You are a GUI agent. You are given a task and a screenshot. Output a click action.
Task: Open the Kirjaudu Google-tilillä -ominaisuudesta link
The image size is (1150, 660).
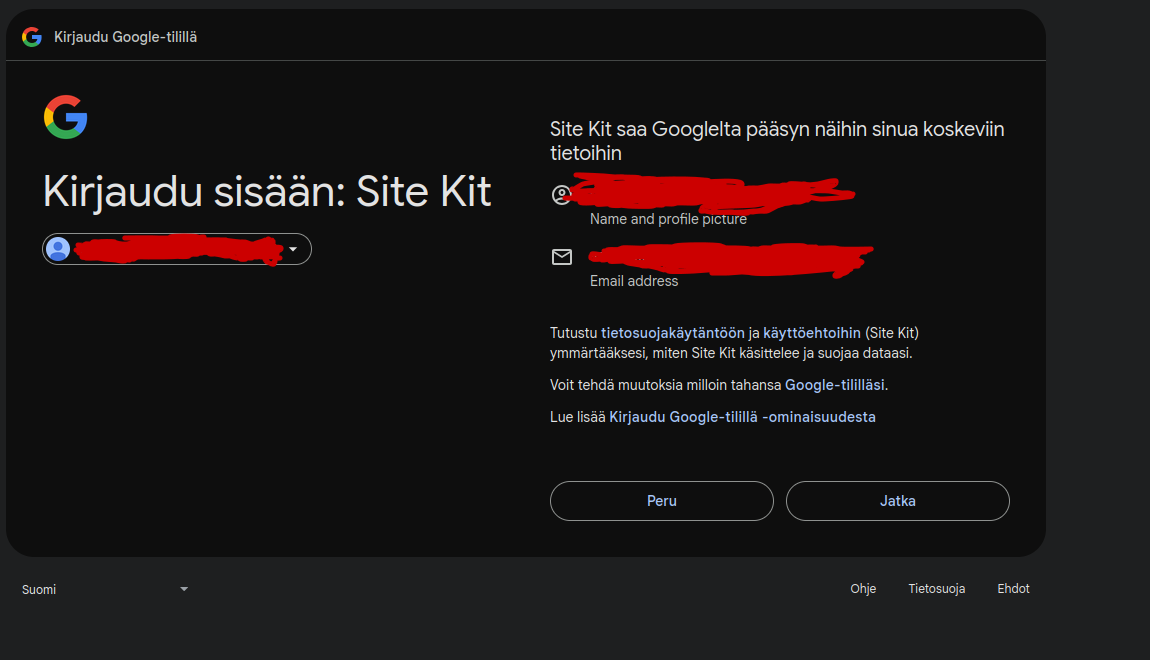(742, 417)
